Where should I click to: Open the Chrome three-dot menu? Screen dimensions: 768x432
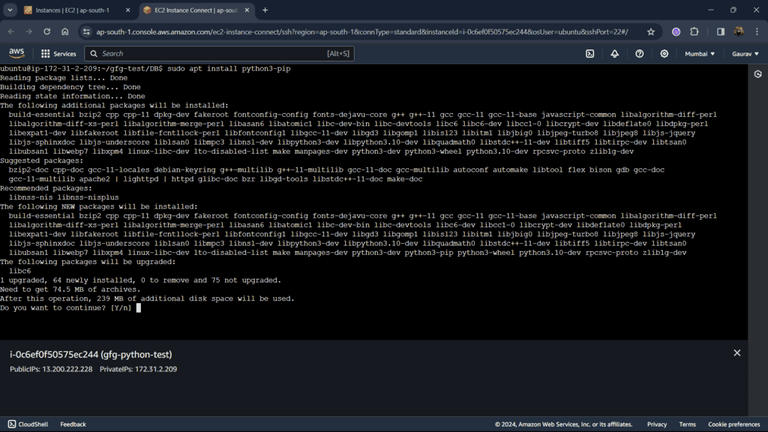point(757,32)
